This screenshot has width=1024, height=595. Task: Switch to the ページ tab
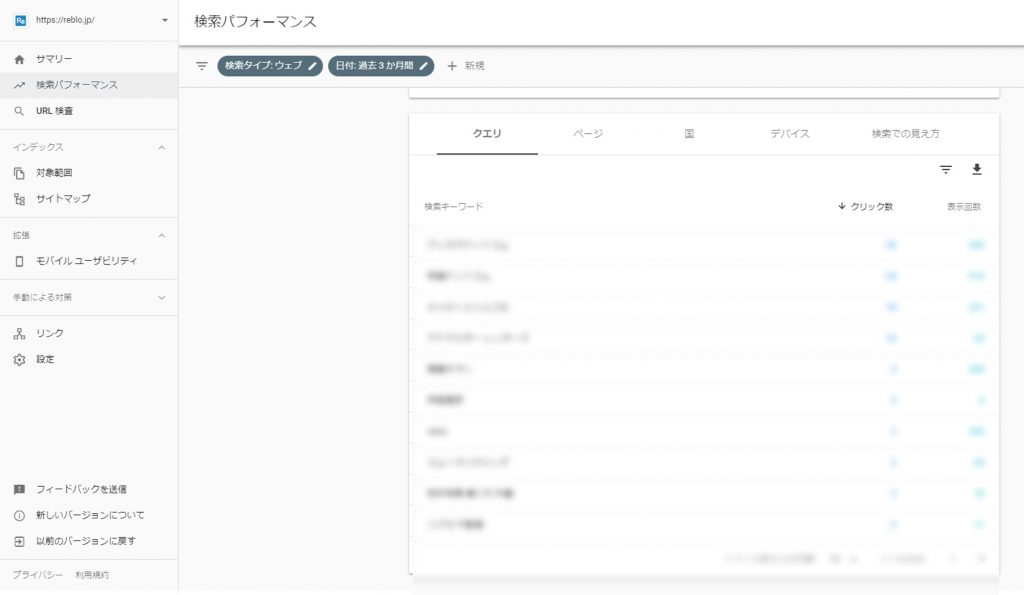click(x=588, y=133)
